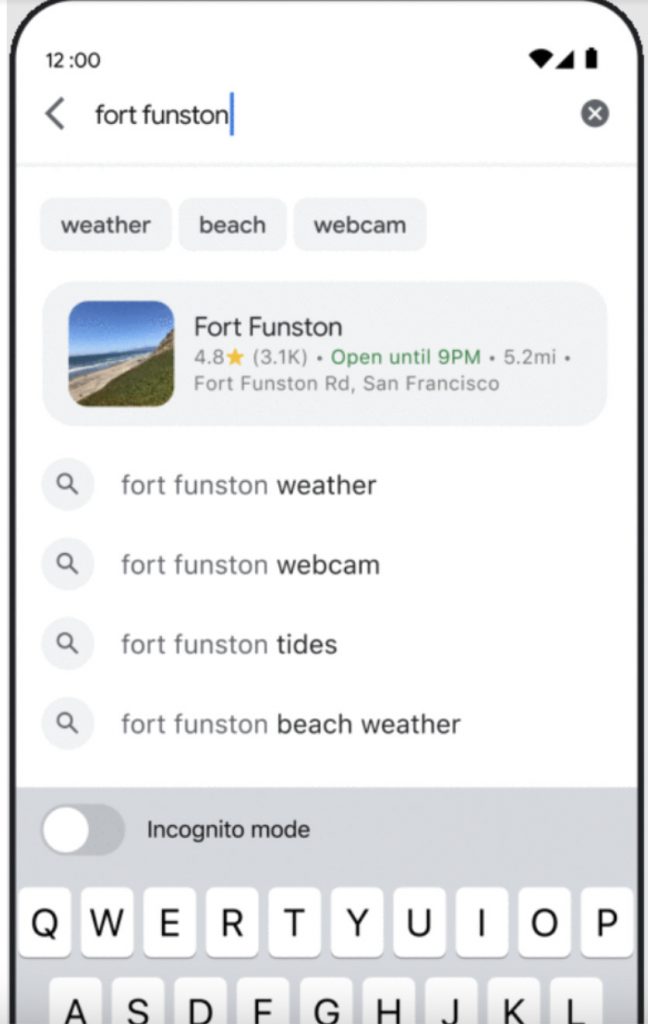Select the weather suggestion chip
Viewport: 648px width, 1024px height.
(x=106, y=225)
